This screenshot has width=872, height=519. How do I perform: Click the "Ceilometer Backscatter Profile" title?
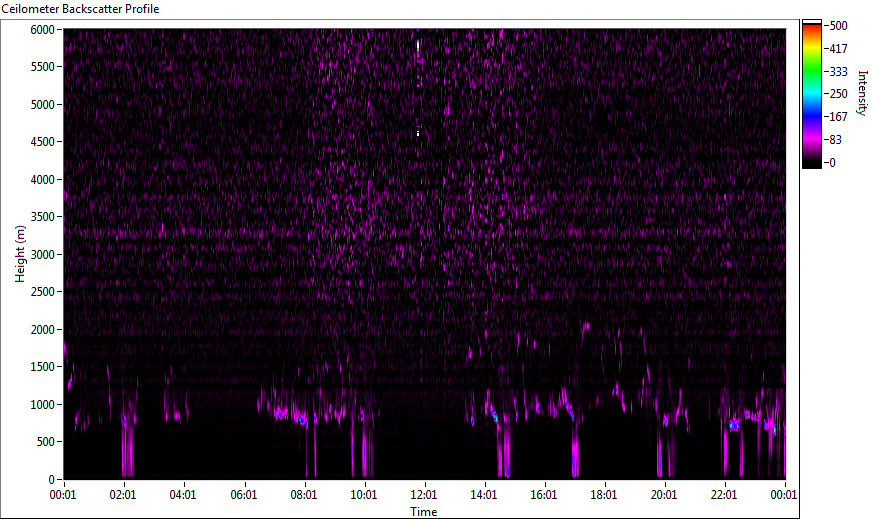(x=80, y=9)
